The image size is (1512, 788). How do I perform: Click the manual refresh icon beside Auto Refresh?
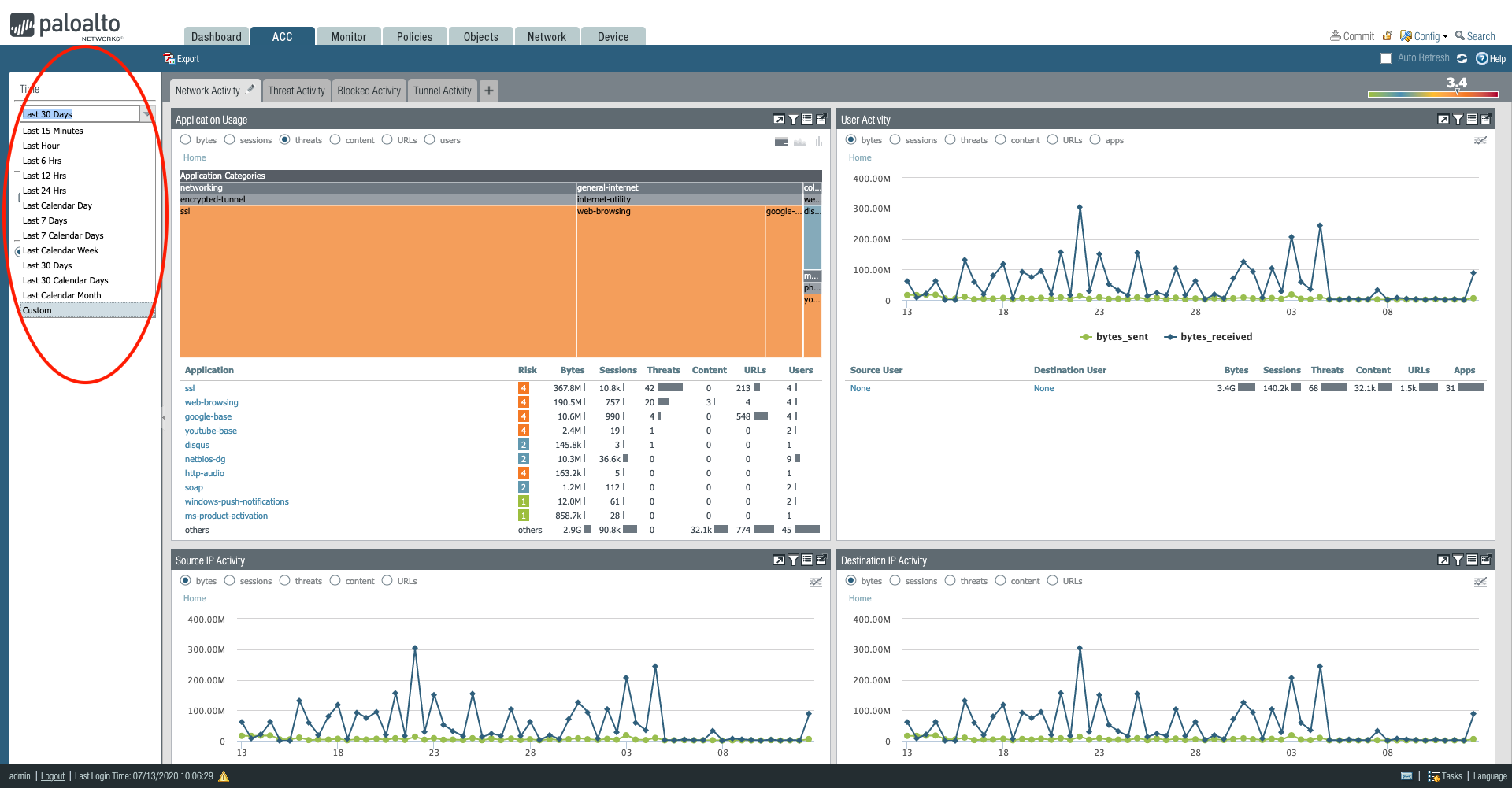1462,59
